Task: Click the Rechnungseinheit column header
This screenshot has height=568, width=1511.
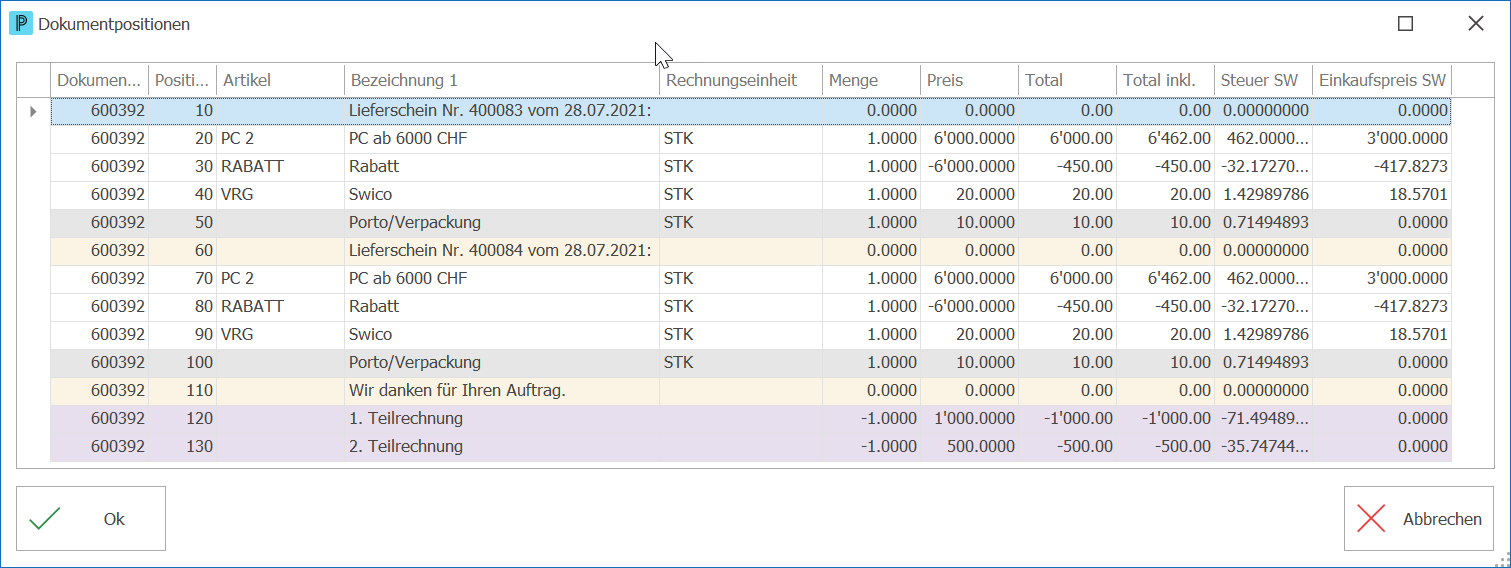Action: tap(741, 80)
